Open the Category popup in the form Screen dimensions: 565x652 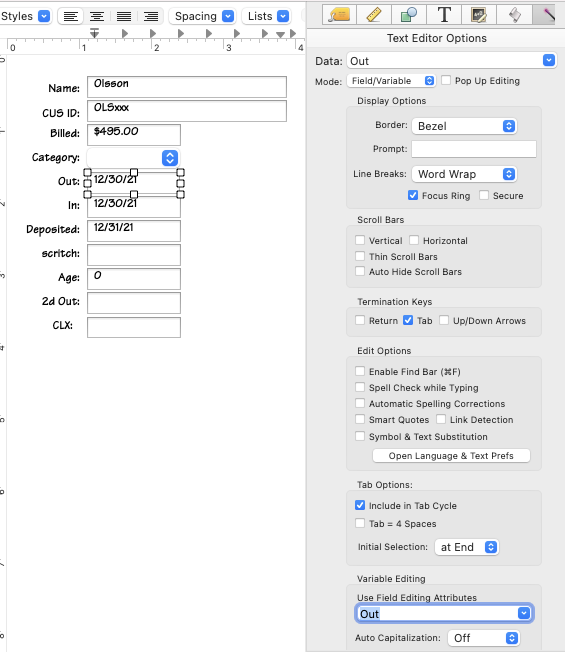(x=133, y=158)
